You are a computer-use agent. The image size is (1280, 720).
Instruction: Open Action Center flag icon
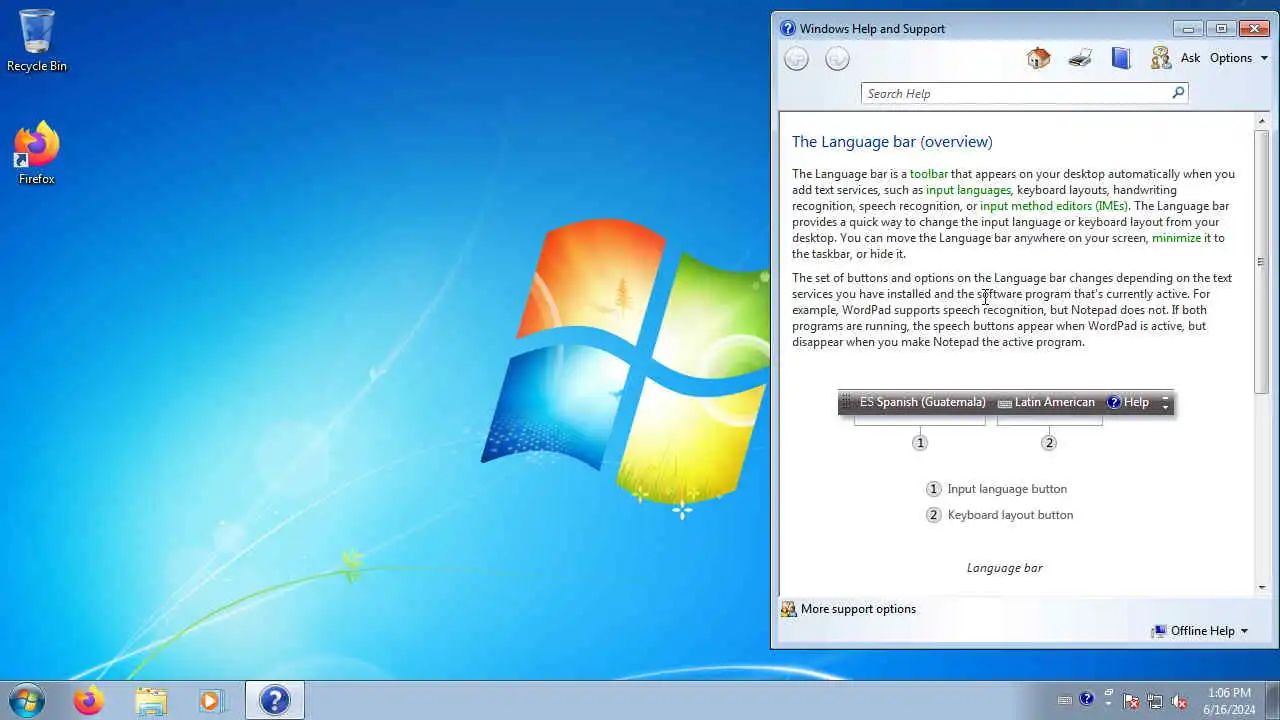pos(1131,701)
